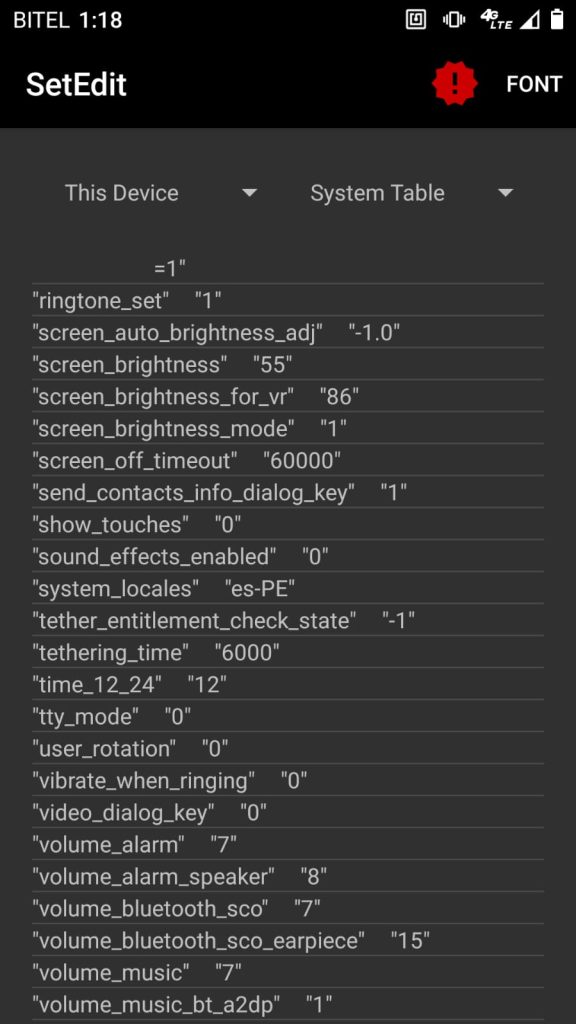
Task: Open the ringtone_set entry
Action: click(x=288, y=300)
